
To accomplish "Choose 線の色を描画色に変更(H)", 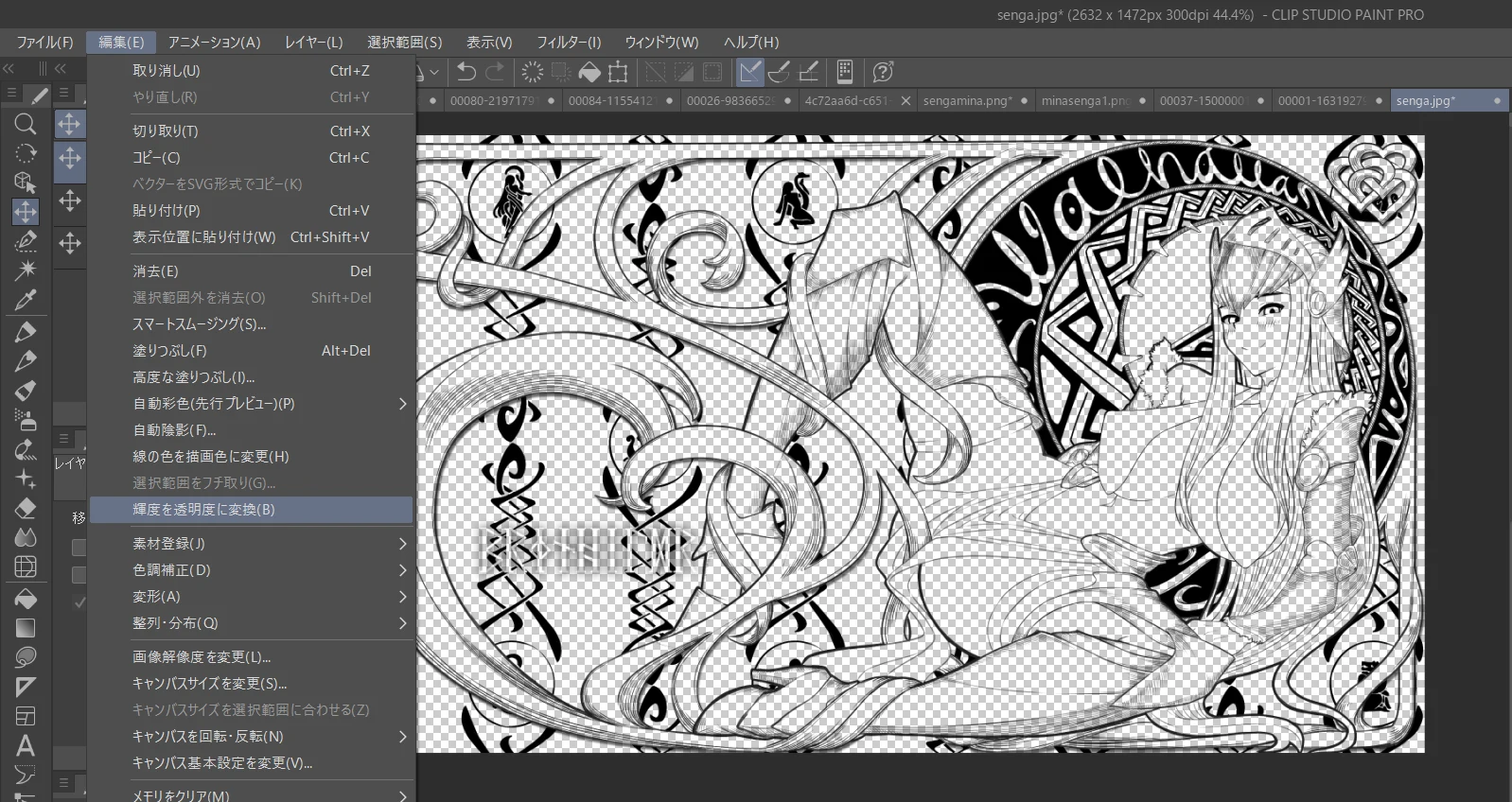I will tap(252, 457).
